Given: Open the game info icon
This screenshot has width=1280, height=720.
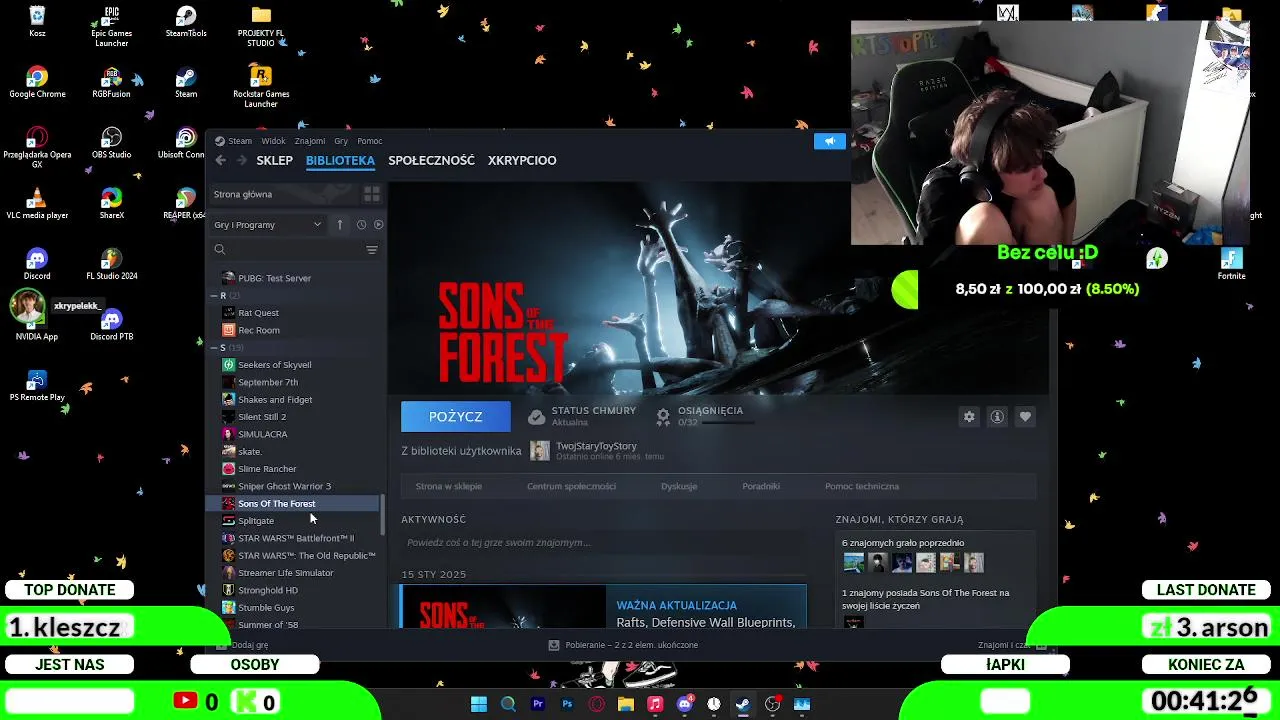Looking at the screenshot, I should tap(997, 417).
